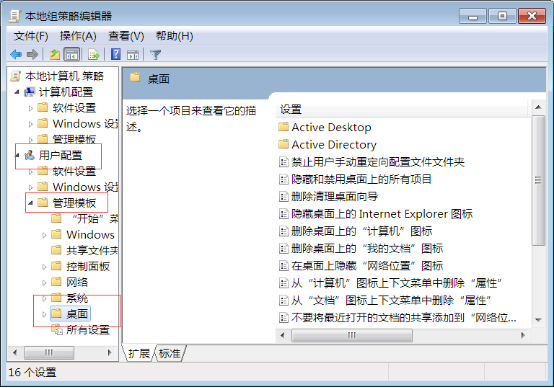Select the 计算机配置 tree node
The image size is (554, 388).
click(x=66, y=92)
